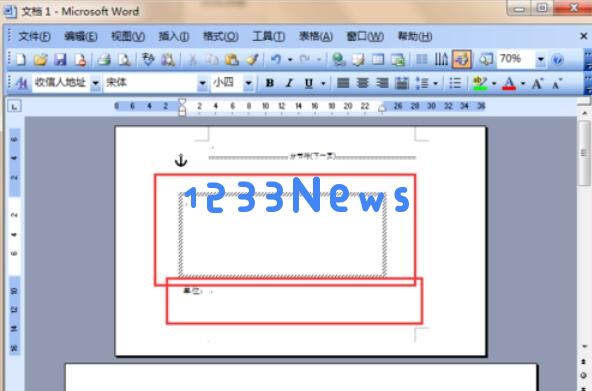592x391 pixels.
Task: Insert an Excel worksheet
Action: pos(398,60)
